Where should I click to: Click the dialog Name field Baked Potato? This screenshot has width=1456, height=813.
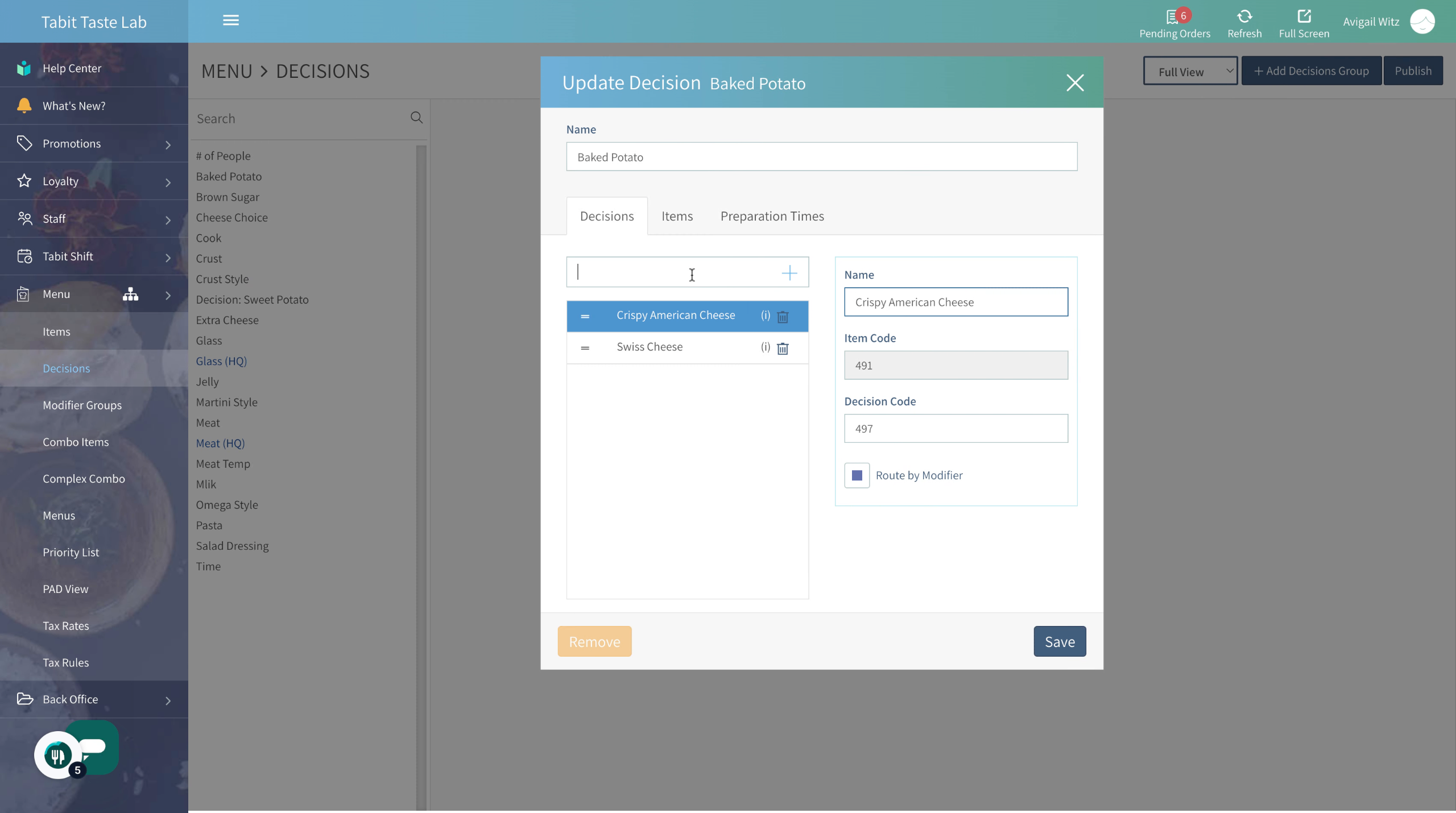(821, 157)
